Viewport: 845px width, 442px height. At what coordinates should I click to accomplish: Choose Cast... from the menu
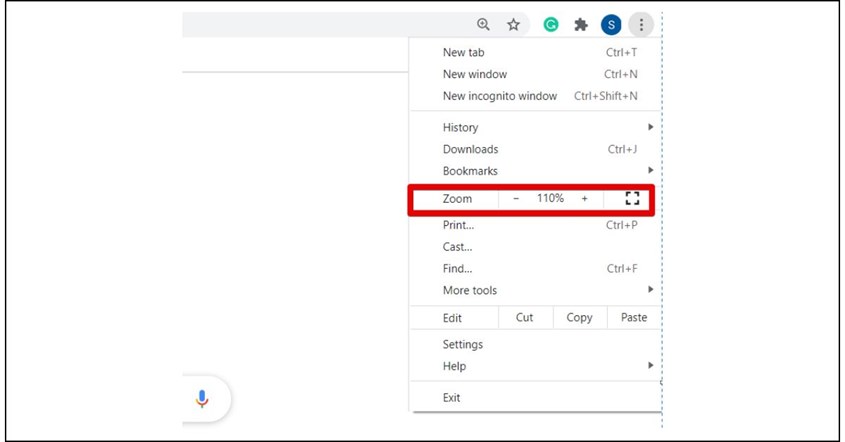point(536,247)
